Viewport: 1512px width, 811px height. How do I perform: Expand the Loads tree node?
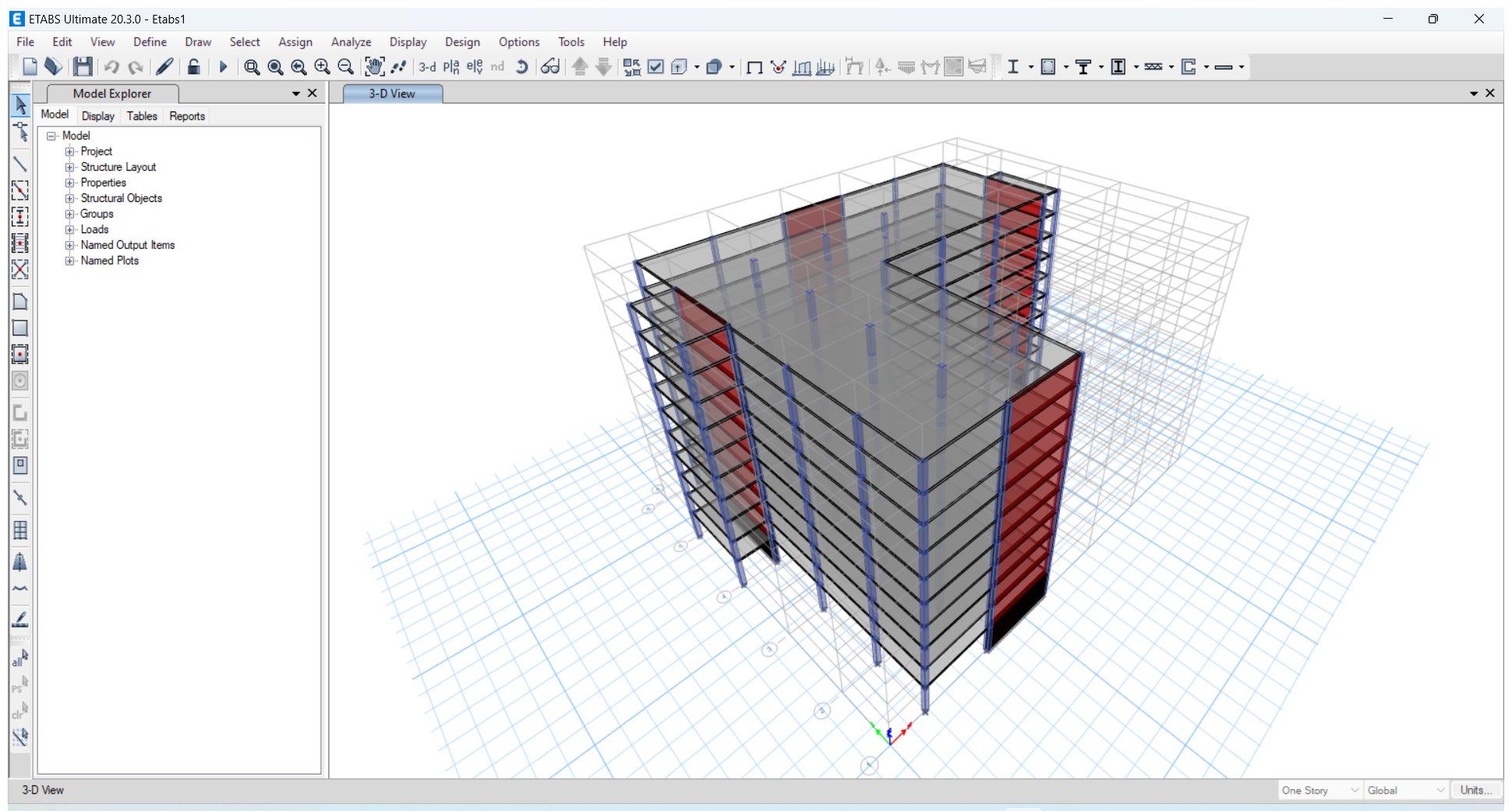click(69, 229)
